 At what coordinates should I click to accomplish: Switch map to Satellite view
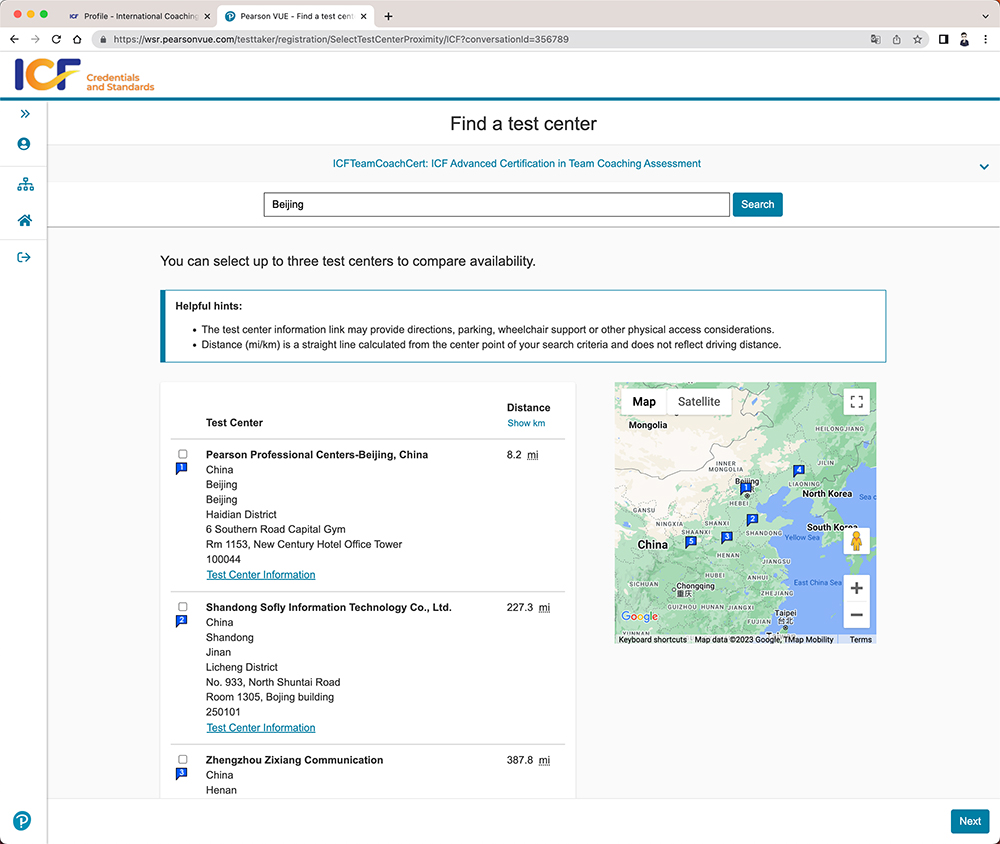698,402
